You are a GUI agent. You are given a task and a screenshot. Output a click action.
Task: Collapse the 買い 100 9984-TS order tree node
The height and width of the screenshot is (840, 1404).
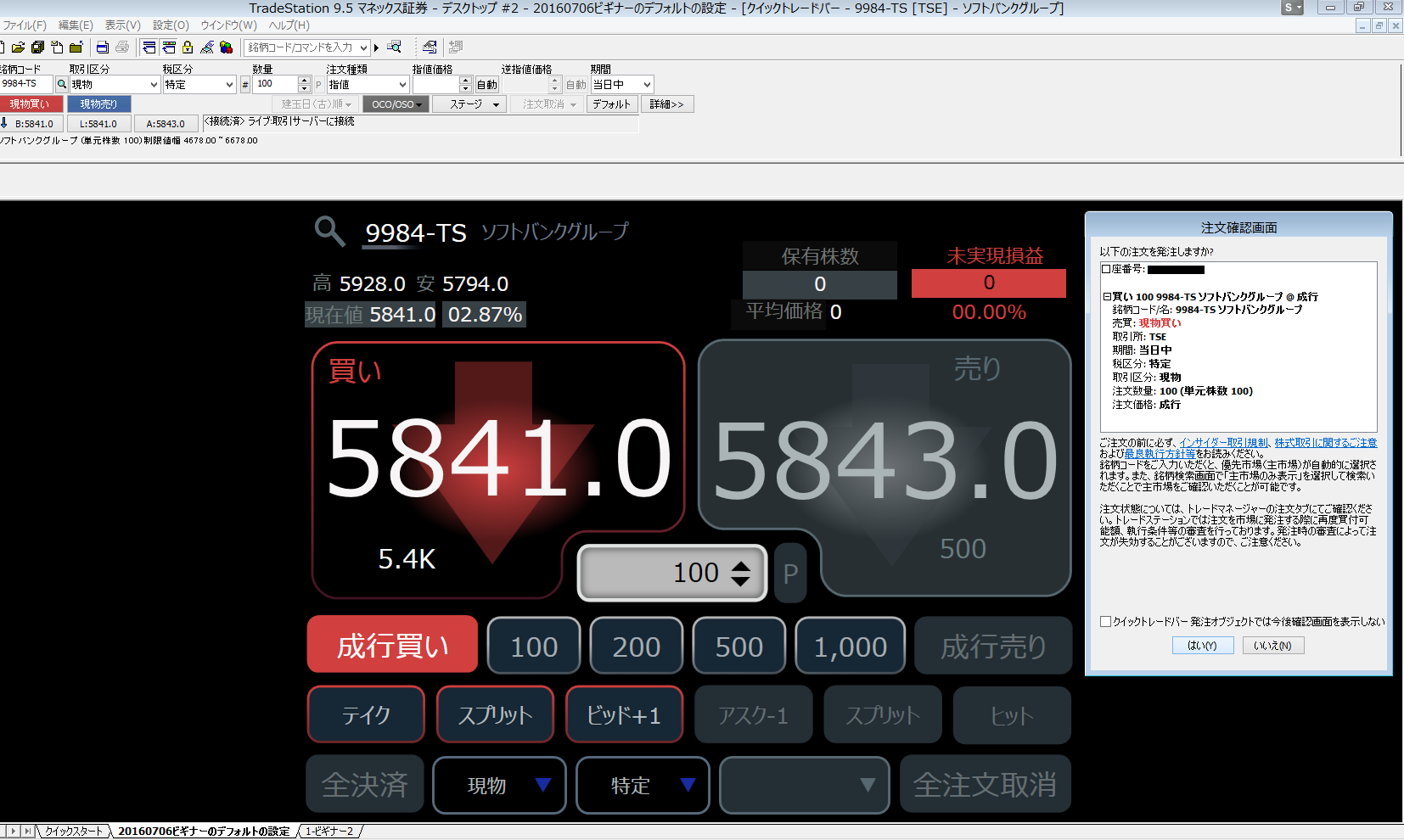[x=1107, y=297]
